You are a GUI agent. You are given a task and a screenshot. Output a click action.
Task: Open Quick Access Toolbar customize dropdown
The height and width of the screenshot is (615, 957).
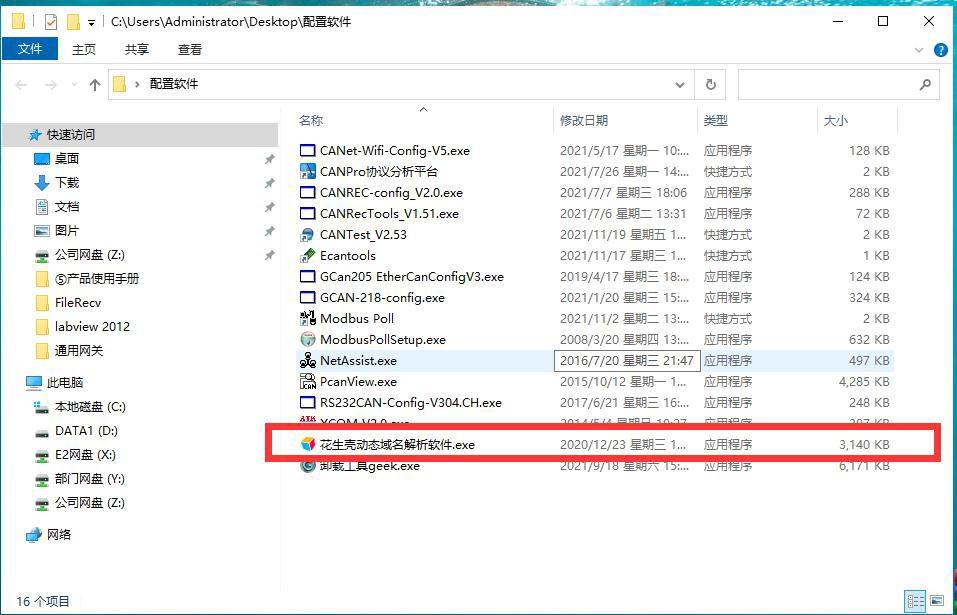tap(92, 22)
